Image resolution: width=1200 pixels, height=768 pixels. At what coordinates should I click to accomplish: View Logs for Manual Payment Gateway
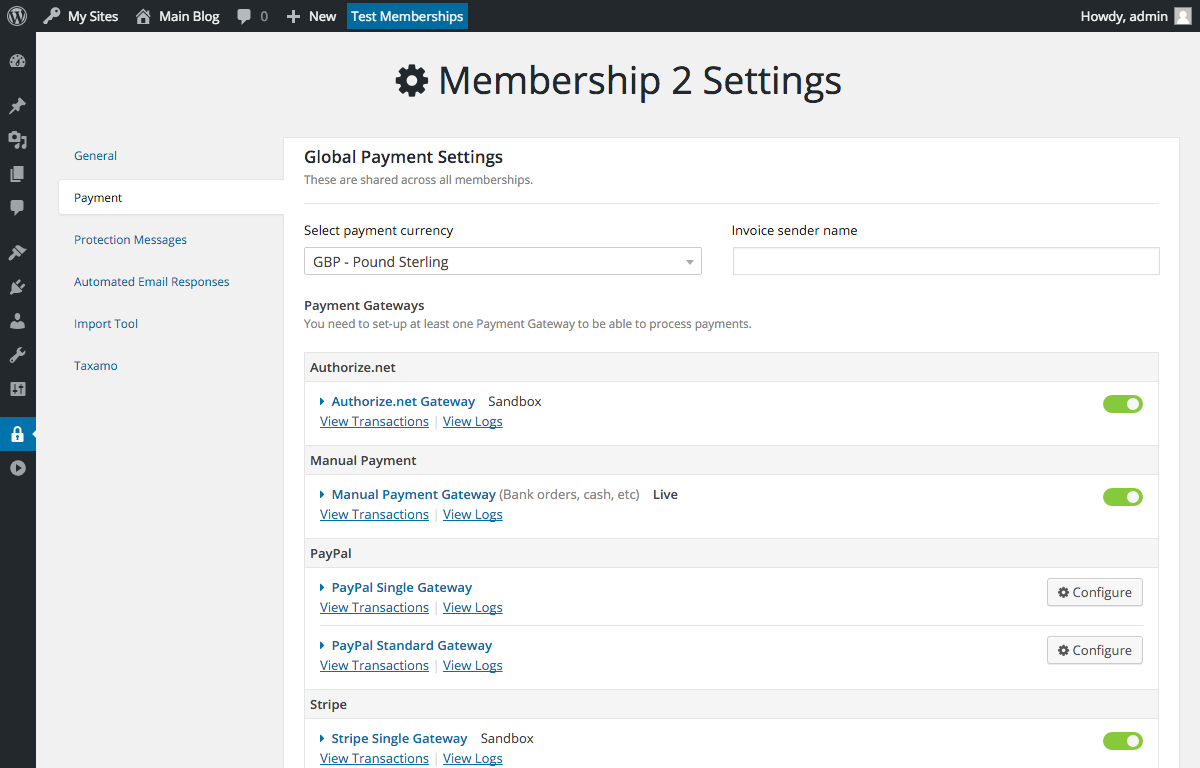473,515
